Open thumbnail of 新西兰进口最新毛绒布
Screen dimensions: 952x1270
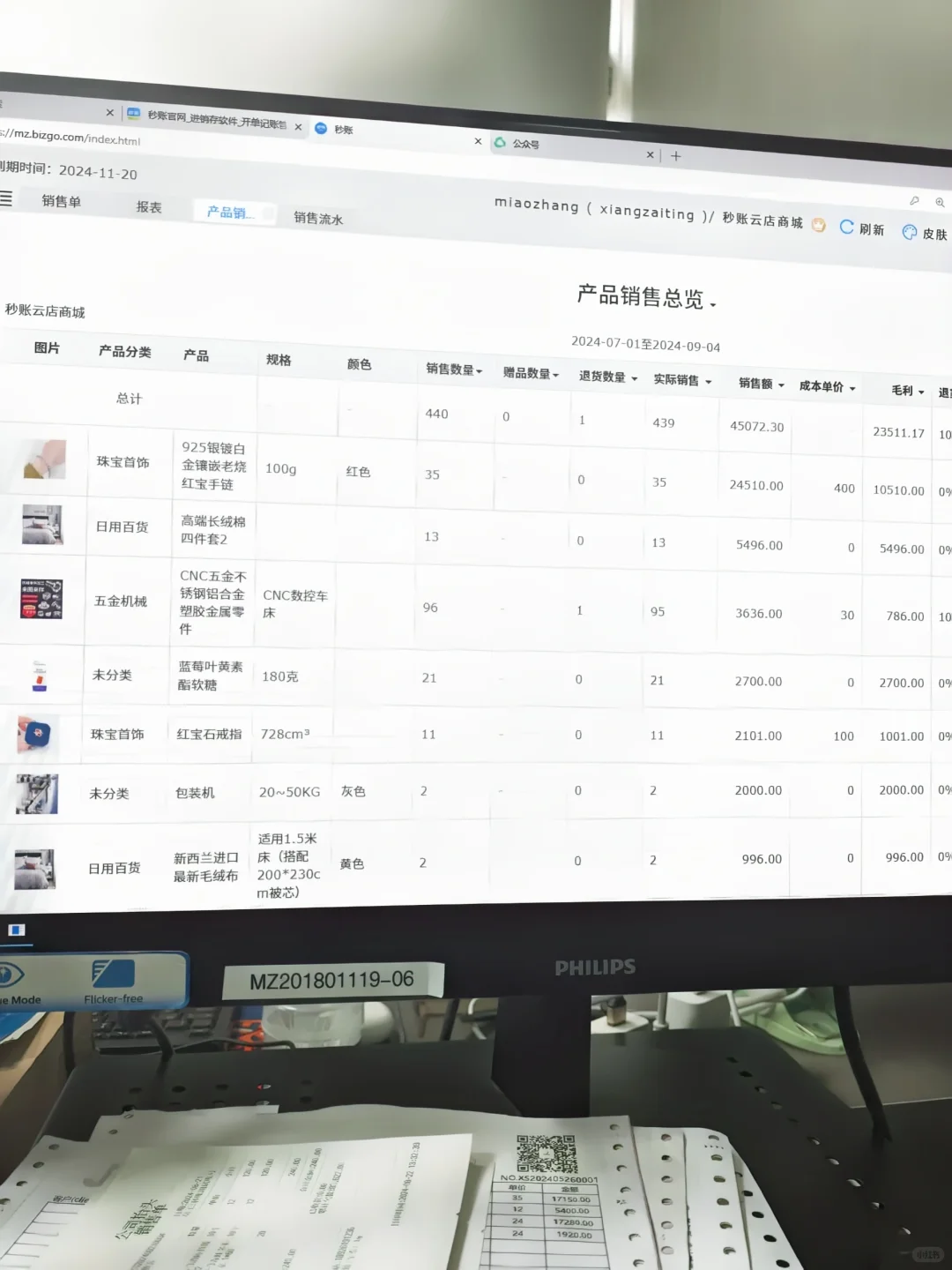click(x=34, y=869)
